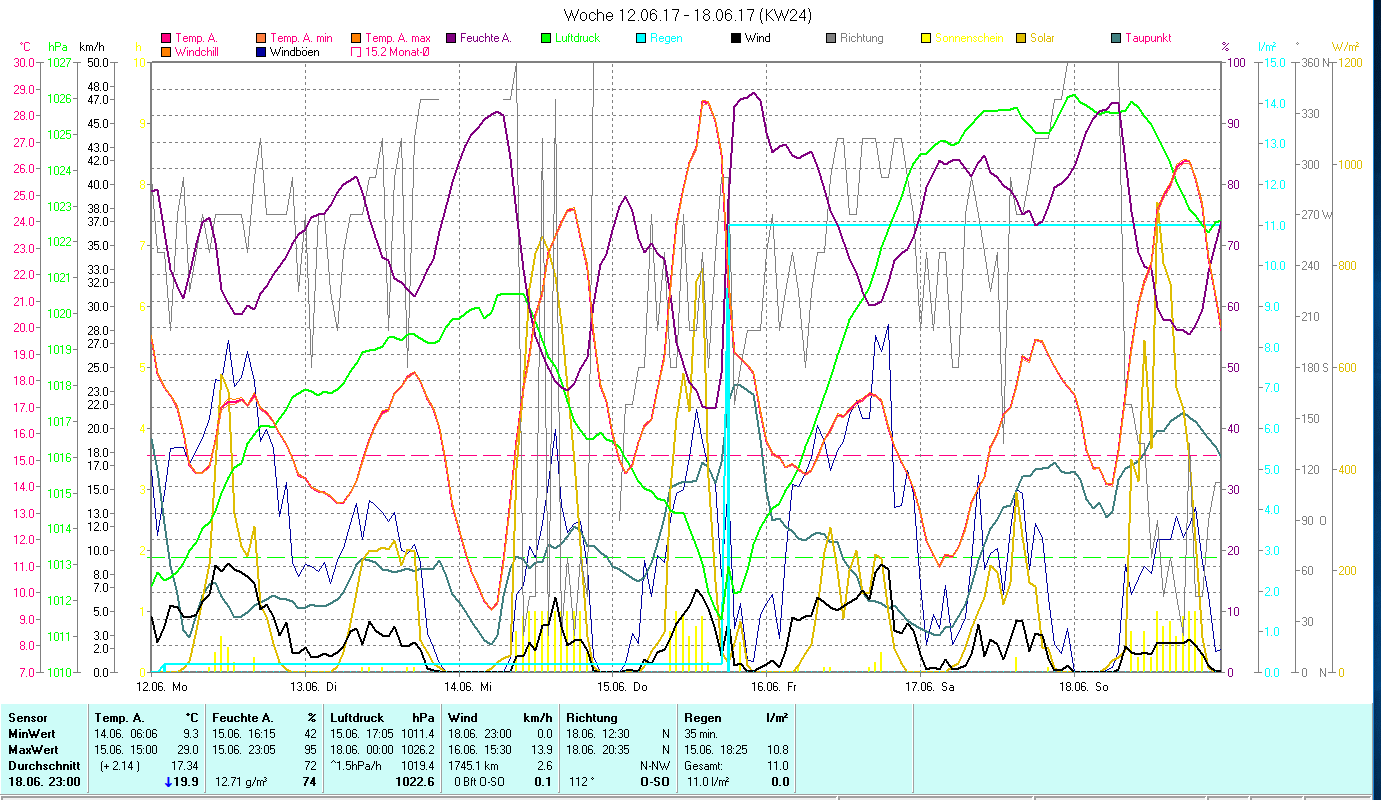Select the black Wind legend color box

(x=735, y=39)
